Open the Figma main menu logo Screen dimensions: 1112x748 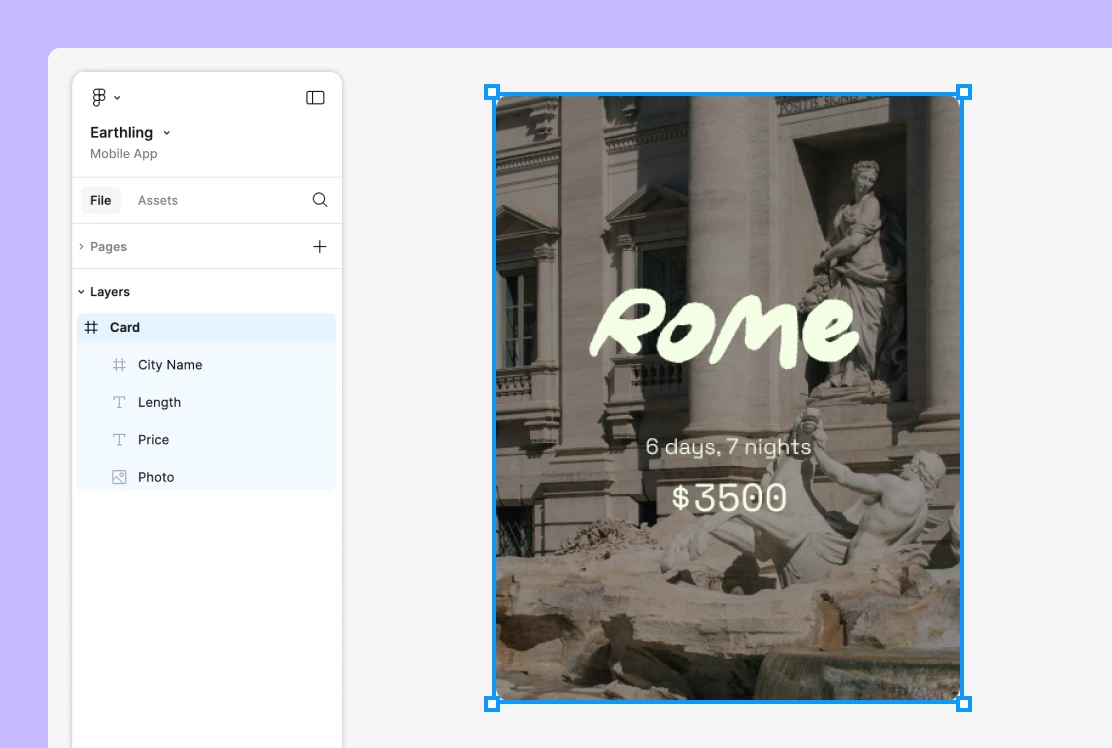tap(99, 97)
